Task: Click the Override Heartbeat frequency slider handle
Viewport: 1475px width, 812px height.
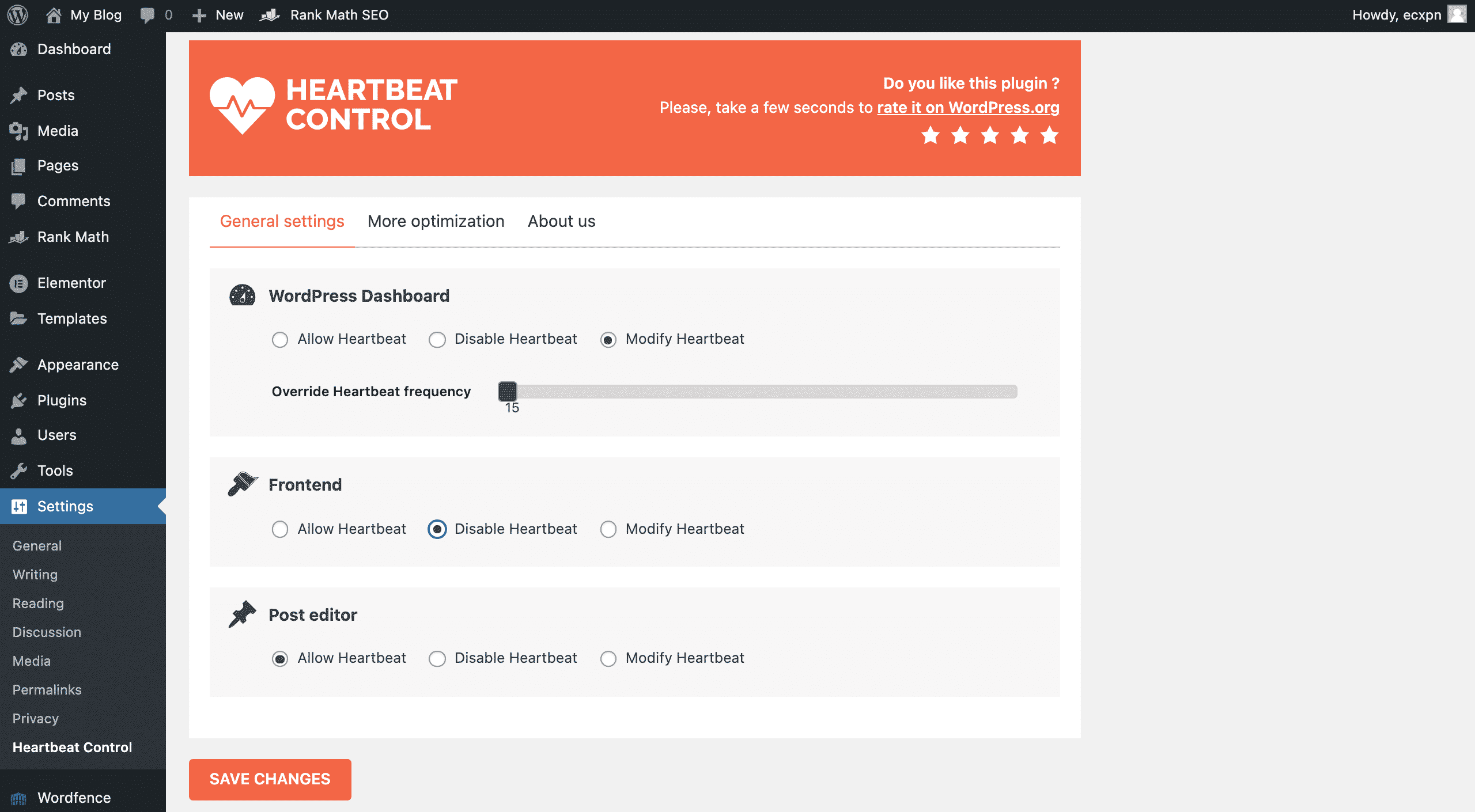Action: pyautogui.click(x=508, y=392)
